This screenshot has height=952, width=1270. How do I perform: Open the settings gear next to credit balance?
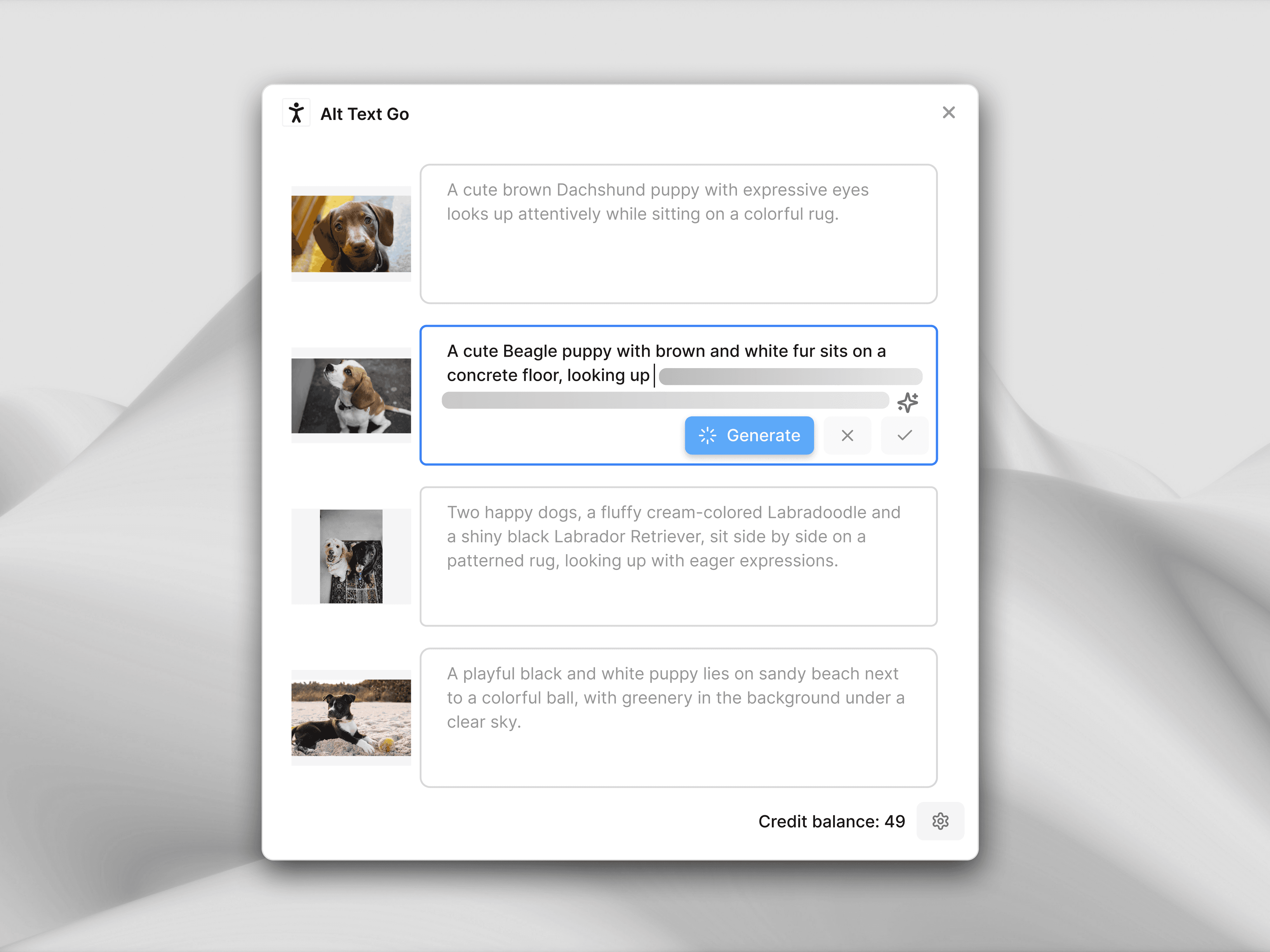pos(940,821)
